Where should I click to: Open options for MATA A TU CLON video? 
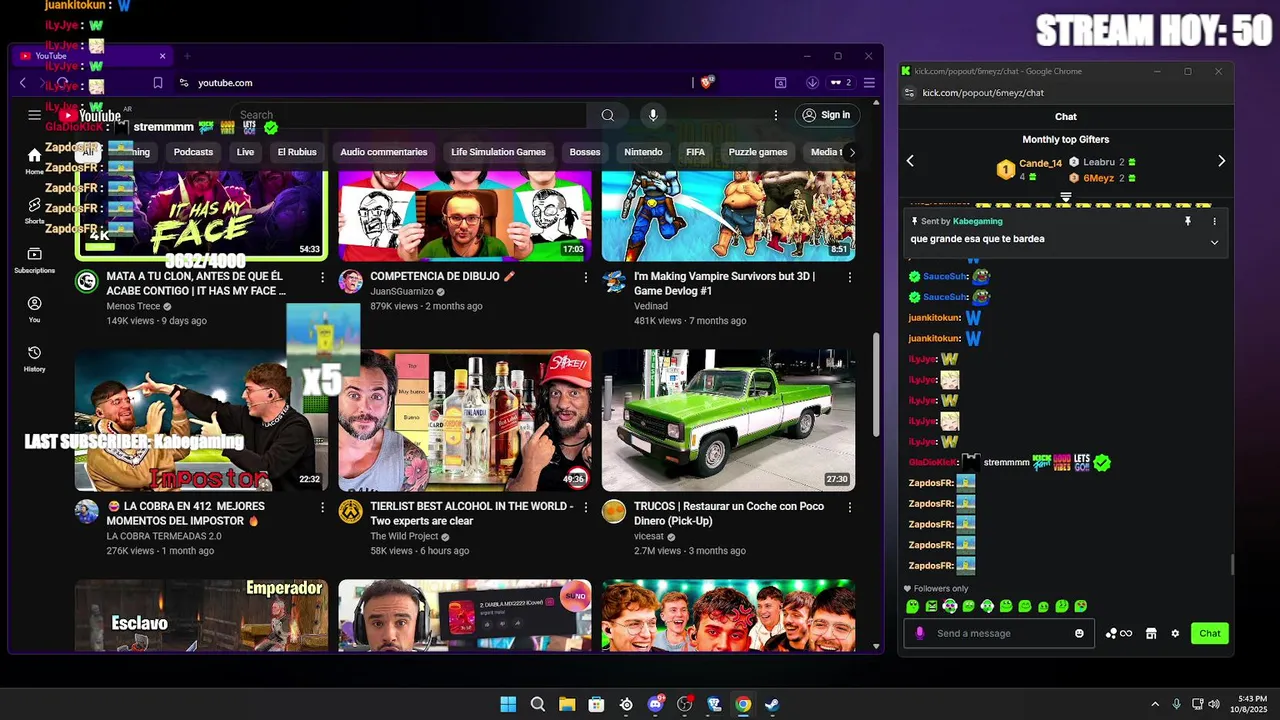(322, 277)
